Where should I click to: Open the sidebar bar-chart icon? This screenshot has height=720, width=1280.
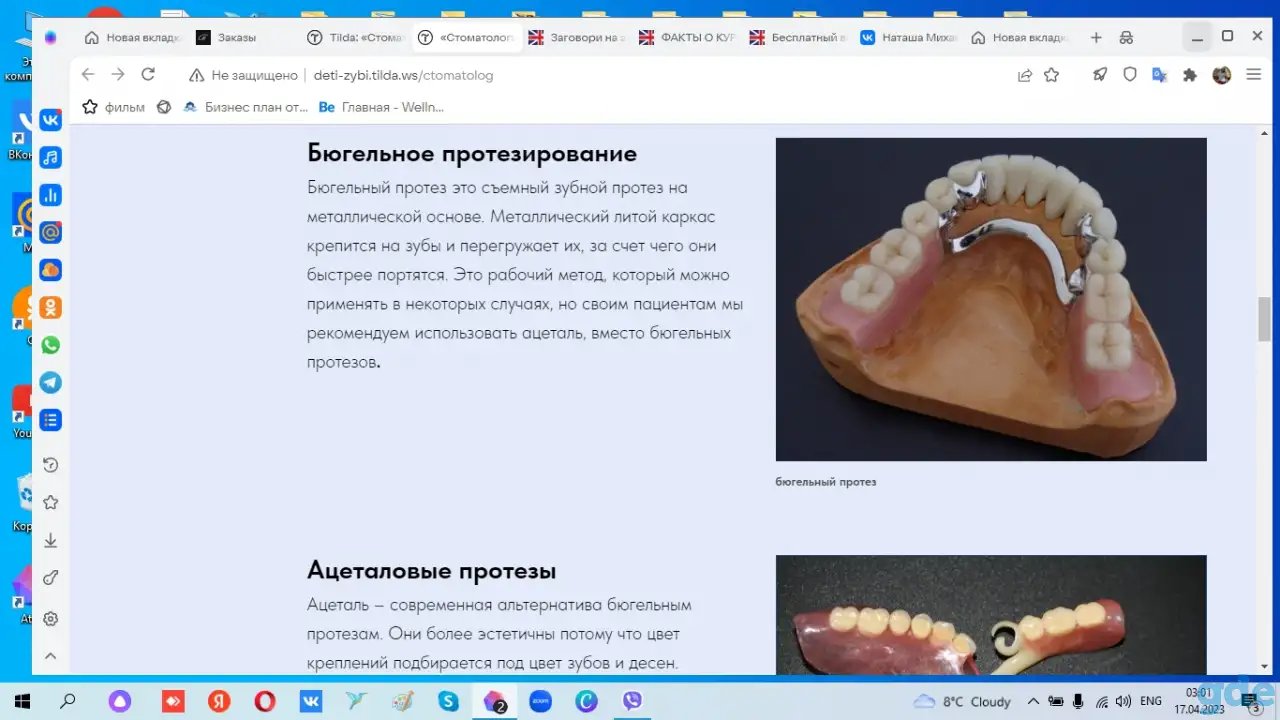click(50, 195)
